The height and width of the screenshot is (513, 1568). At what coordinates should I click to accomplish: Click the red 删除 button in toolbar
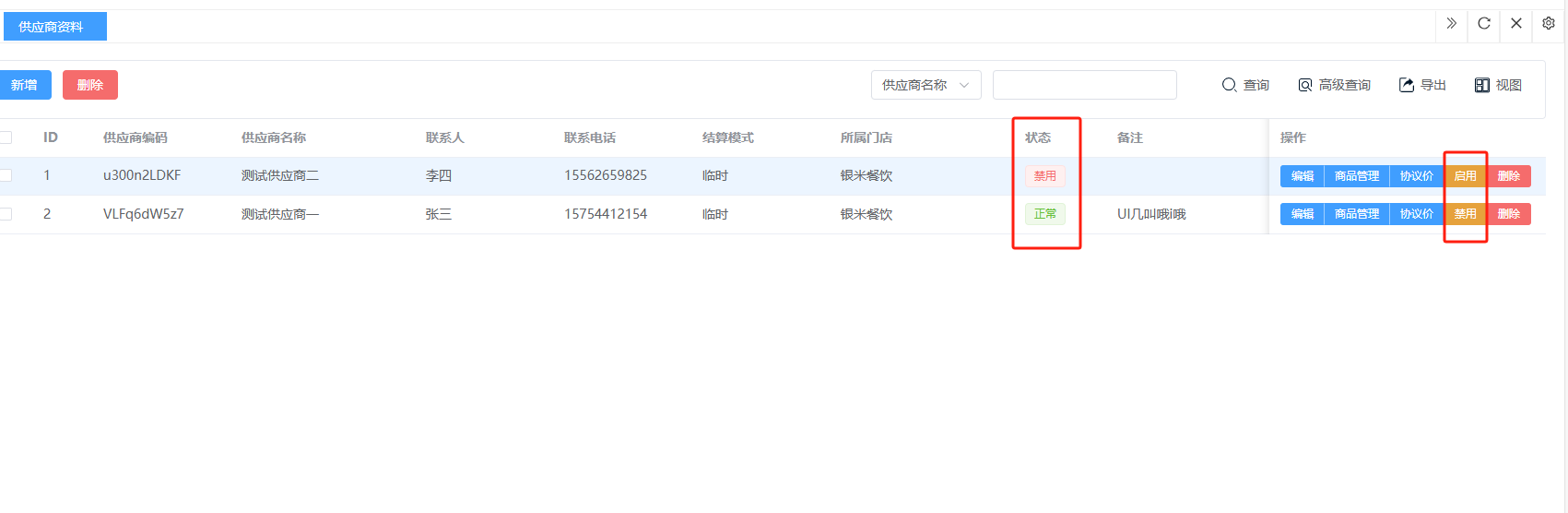click(90, 85)
